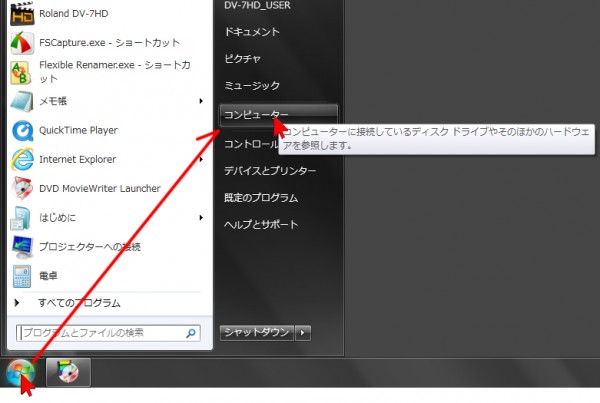Launch the FSCapture.exe shortcut icon

(22, 42)
